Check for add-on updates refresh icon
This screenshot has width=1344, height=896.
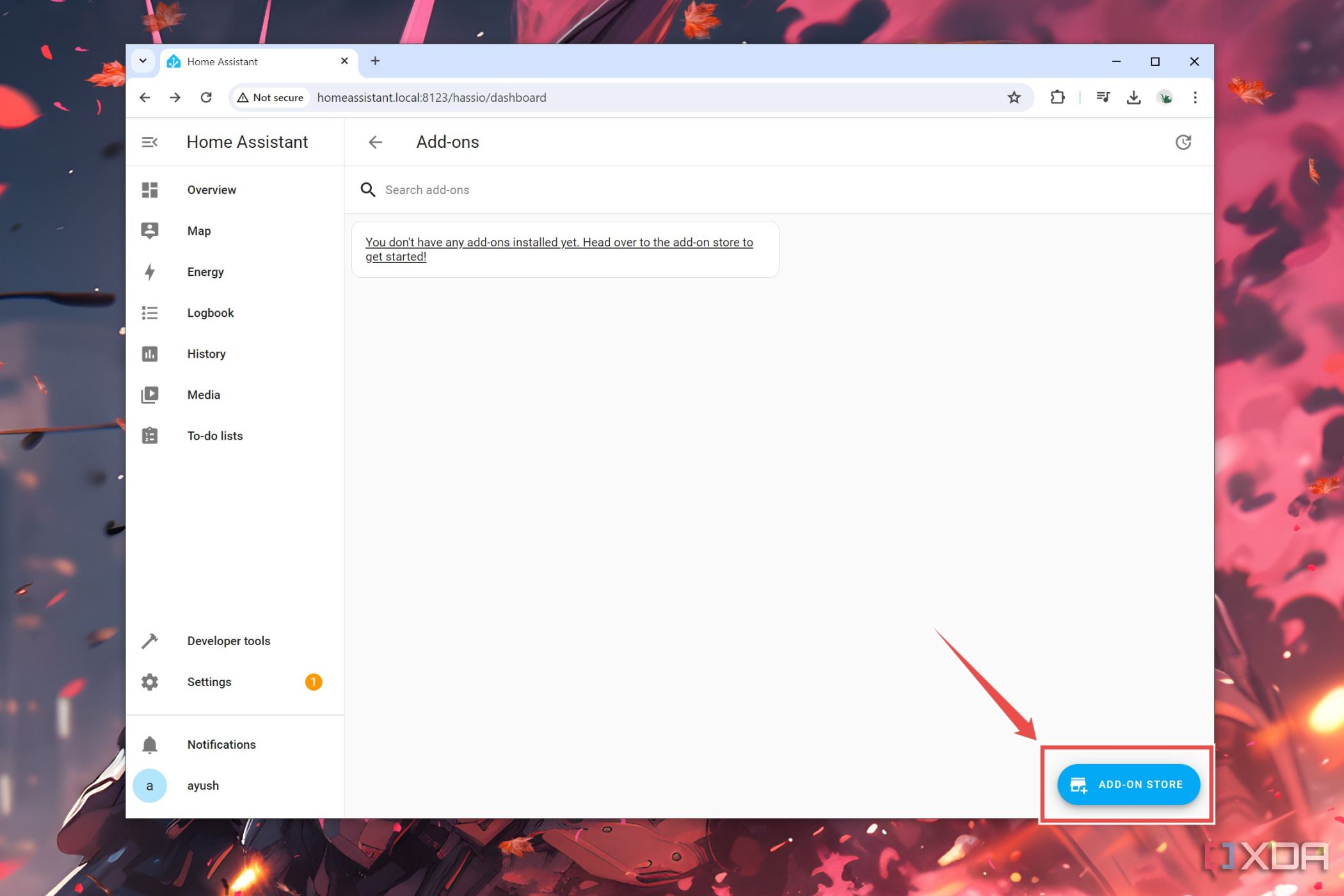1183,142
